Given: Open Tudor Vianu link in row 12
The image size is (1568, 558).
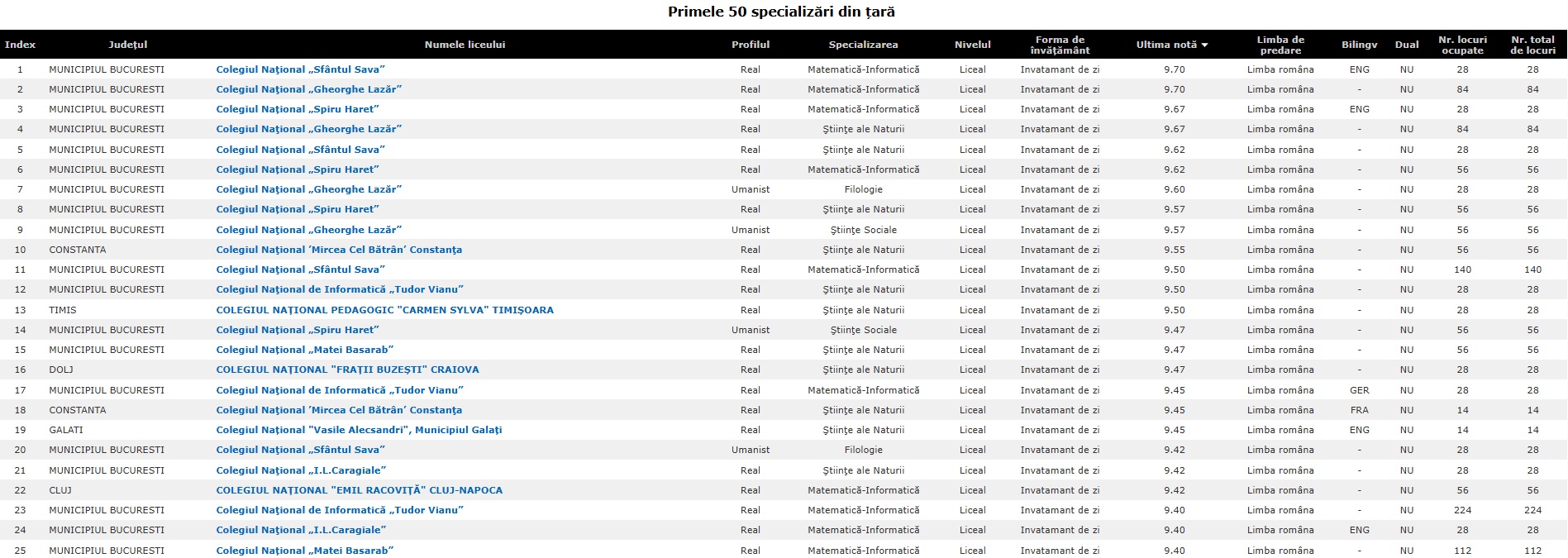Looking at the screenshot, I should point(340,289).
